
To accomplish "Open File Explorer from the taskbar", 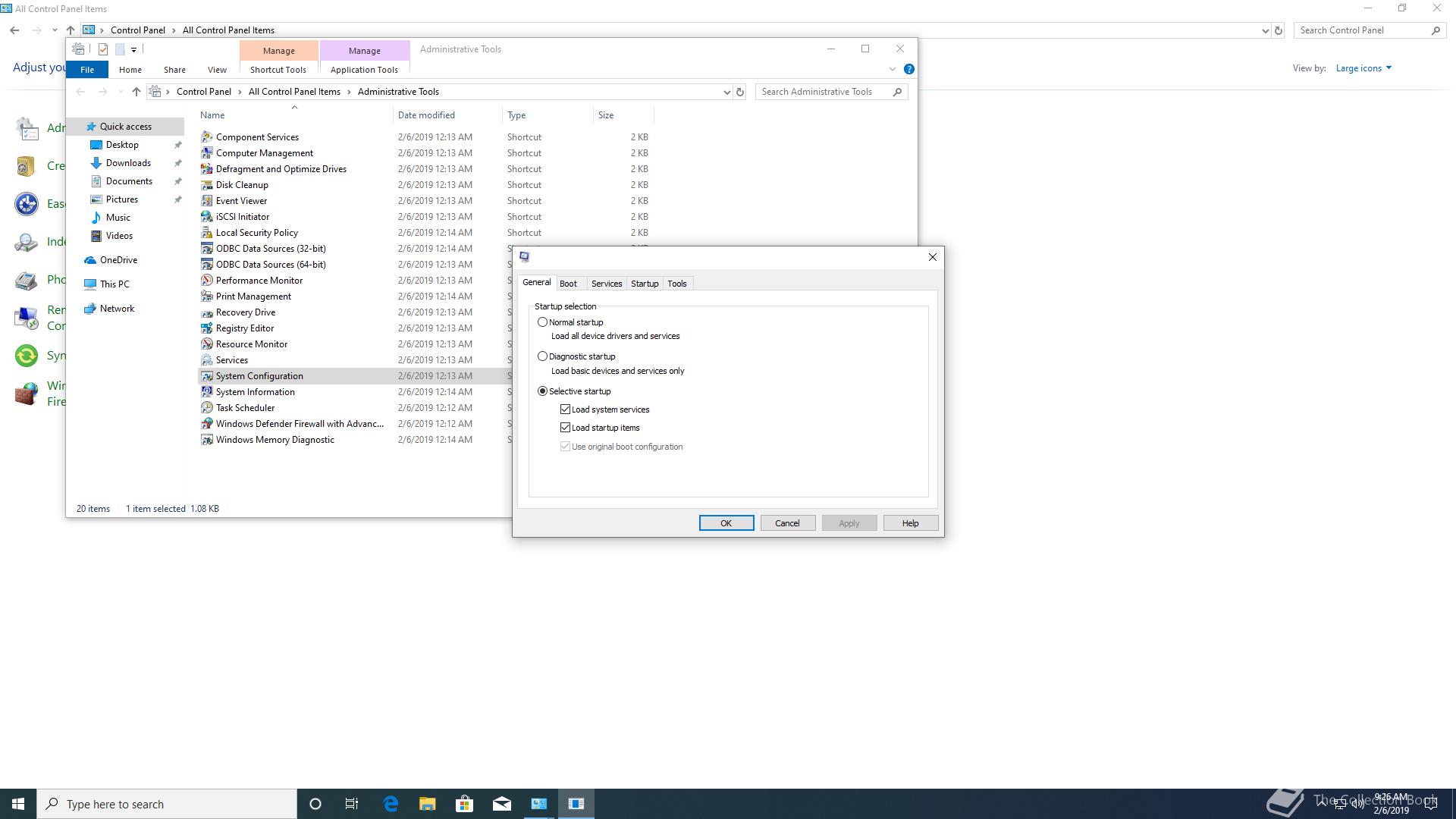I will click(x=428, y=804).
